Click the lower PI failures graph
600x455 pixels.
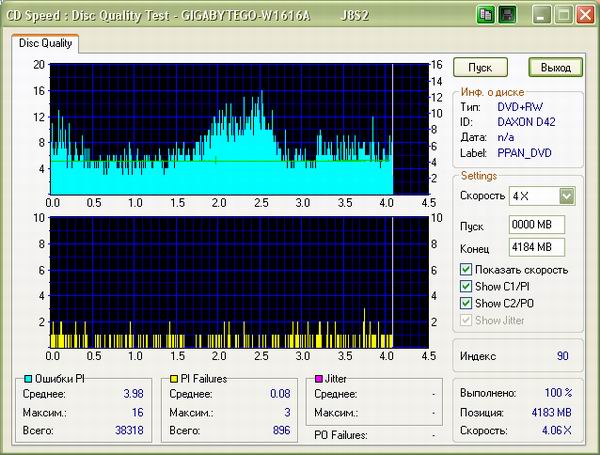point(220,281)
